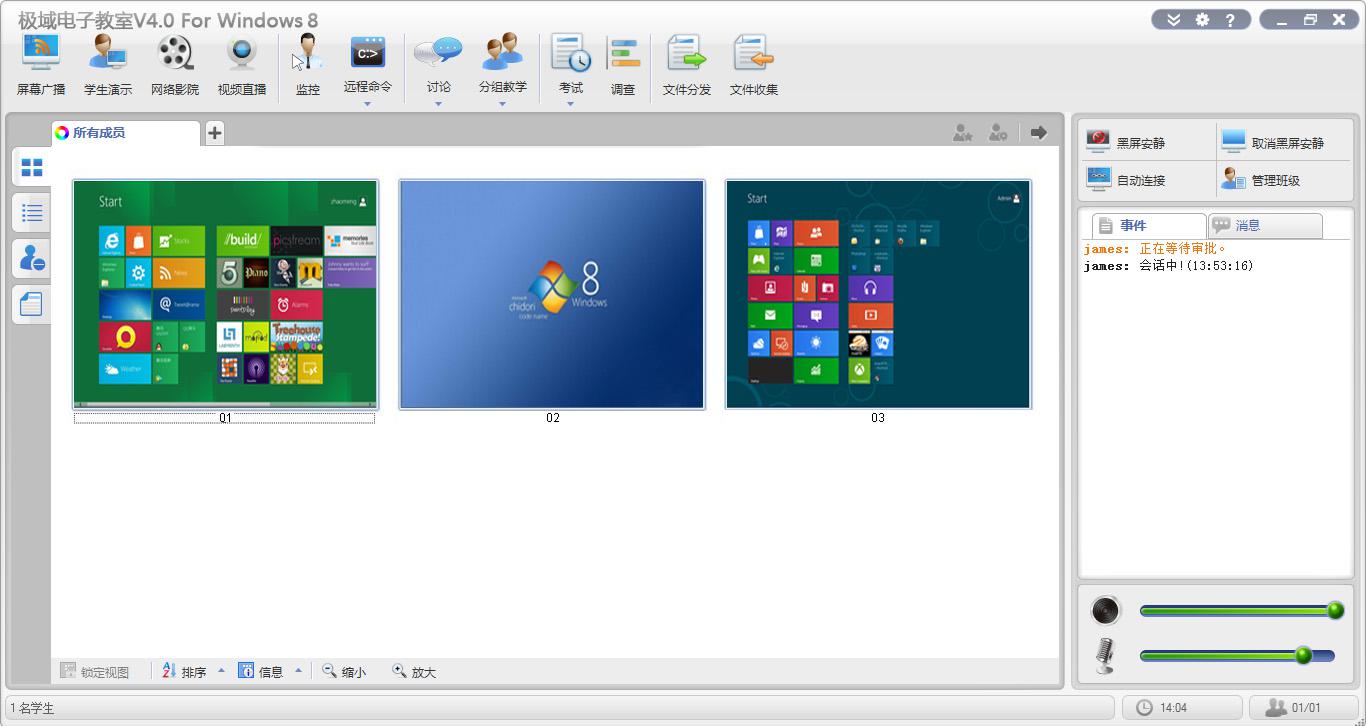Launch 网络影院 network cinema
The image size is (1366, 726).
[x=175, y=65]
